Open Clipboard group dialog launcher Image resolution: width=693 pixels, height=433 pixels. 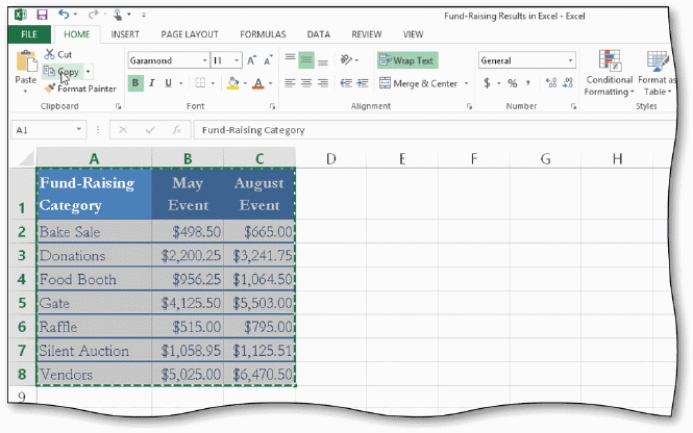(x=118, y=106)
